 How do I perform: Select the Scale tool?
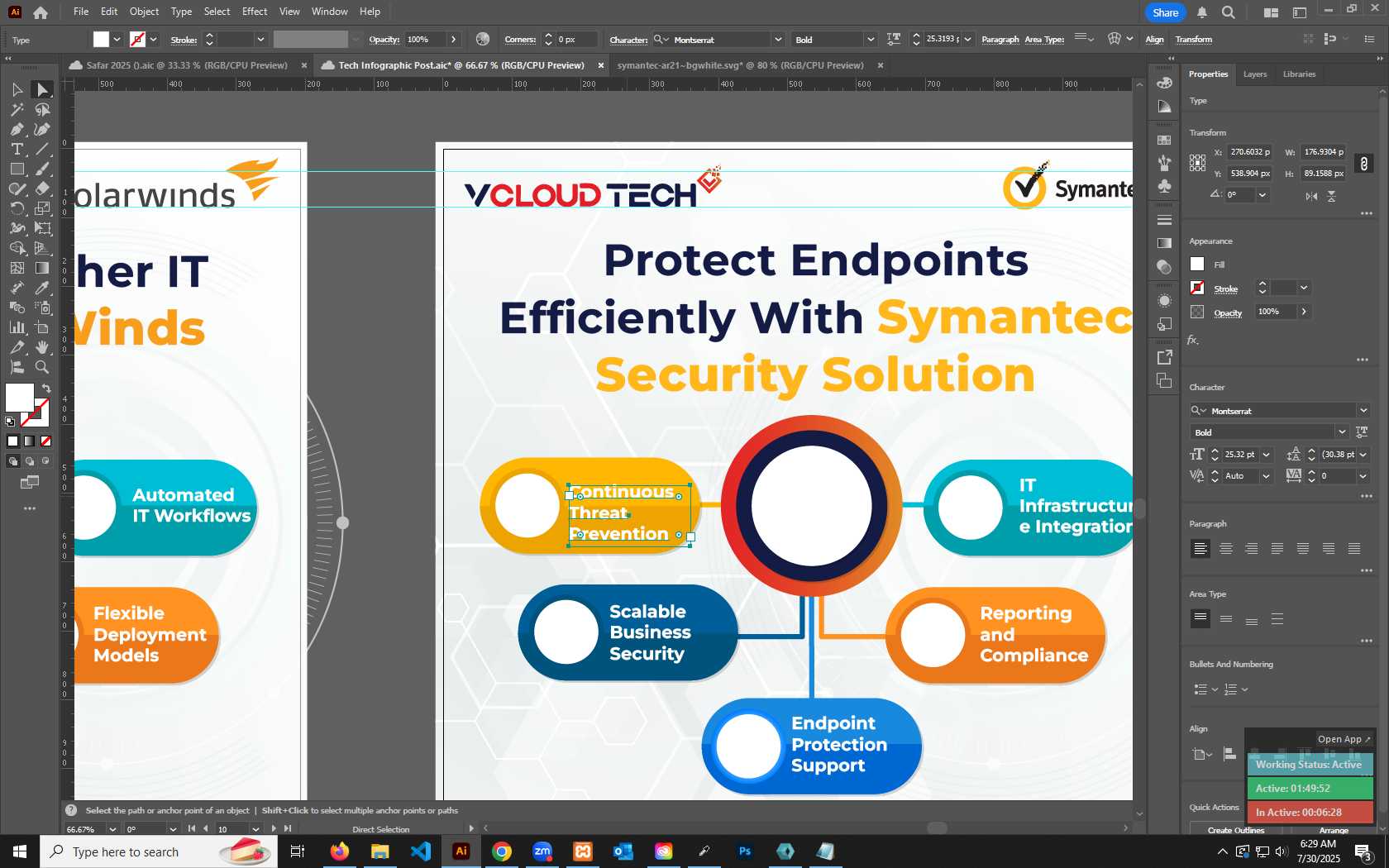[x=42, y=208]
